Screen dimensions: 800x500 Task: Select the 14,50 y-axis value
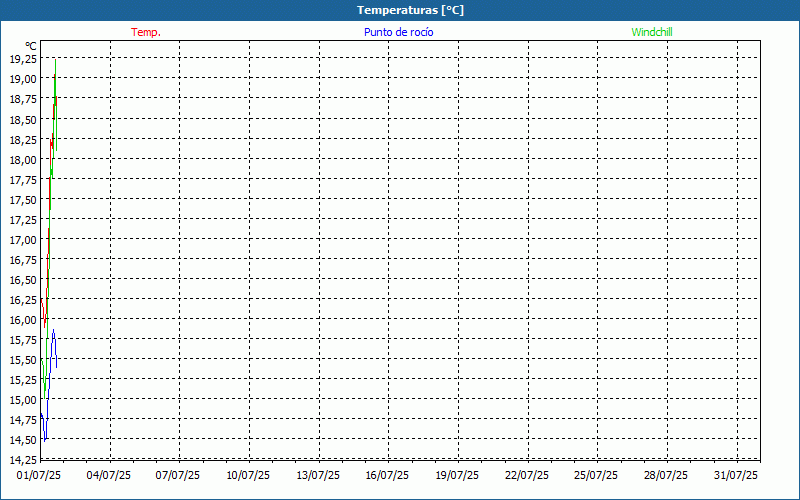[23, 440]
